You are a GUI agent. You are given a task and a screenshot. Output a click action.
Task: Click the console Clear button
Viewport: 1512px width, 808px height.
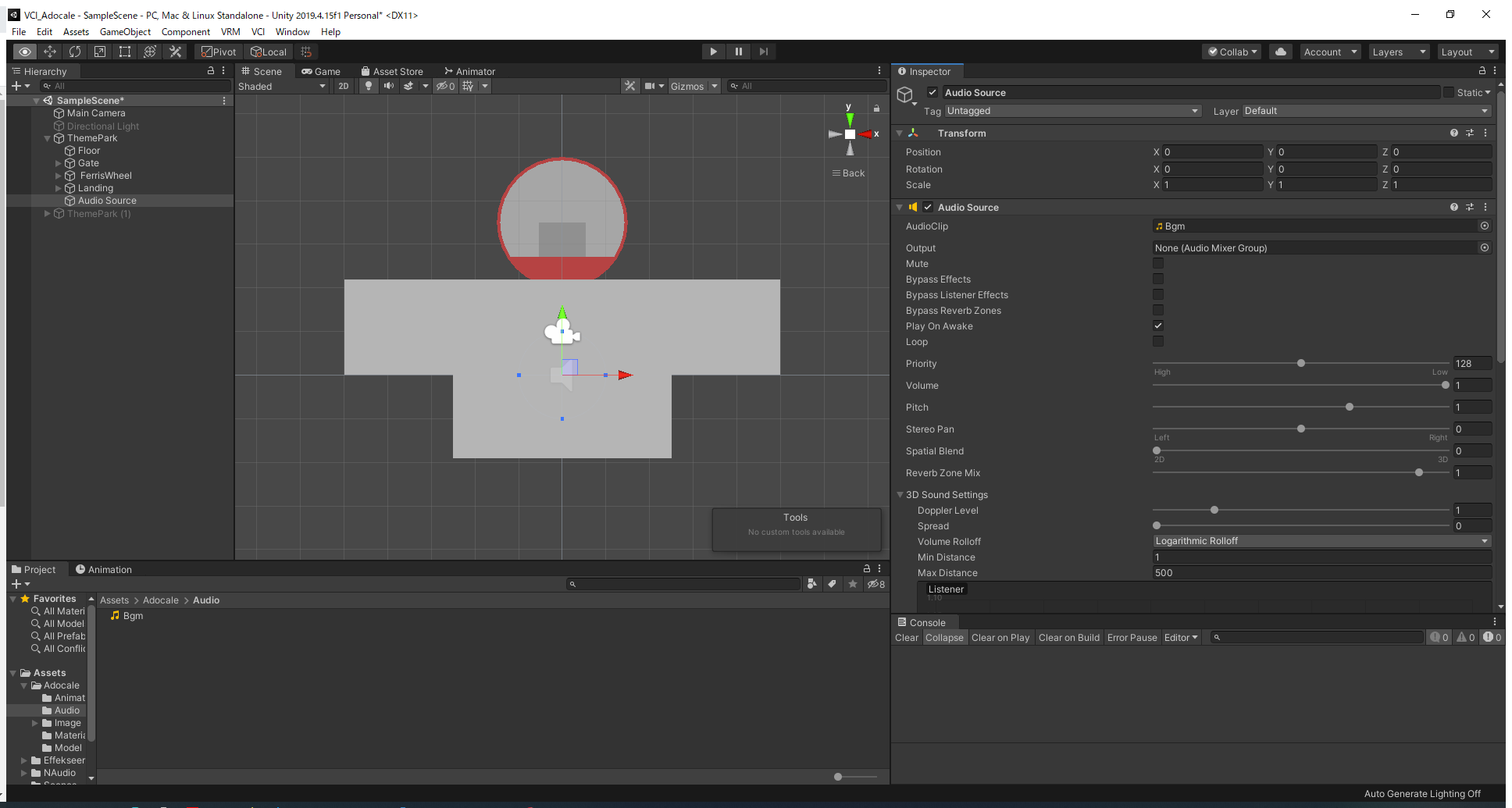907,638
